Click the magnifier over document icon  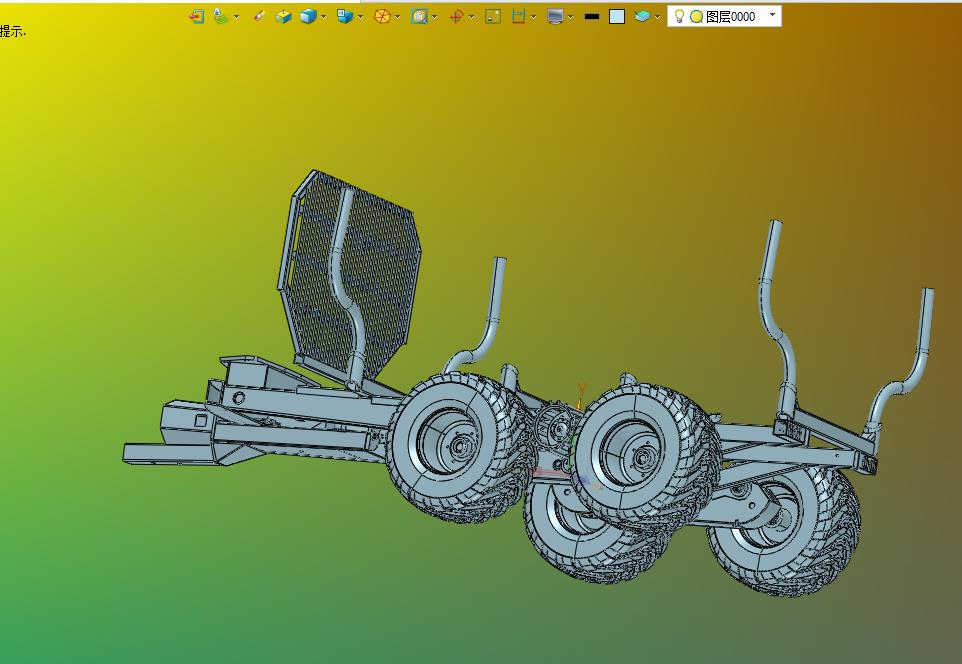419,16
